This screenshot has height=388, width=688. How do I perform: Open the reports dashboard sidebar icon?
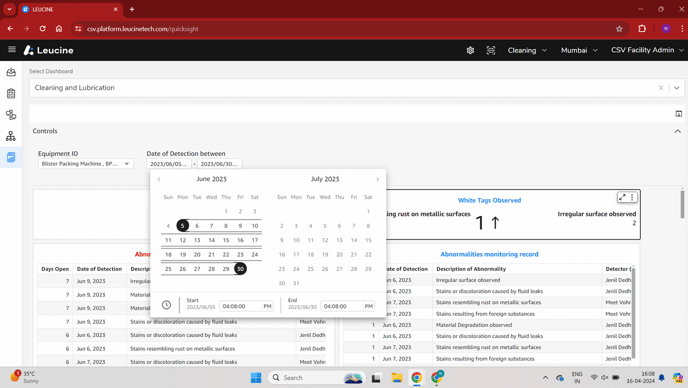[11, 157]
